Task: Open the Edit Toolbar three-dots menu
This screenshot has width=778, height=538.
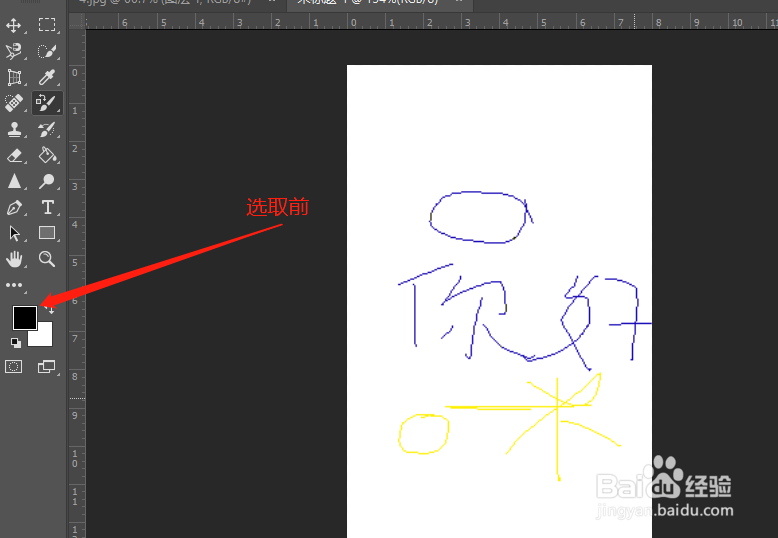Action: pos(14,285)
